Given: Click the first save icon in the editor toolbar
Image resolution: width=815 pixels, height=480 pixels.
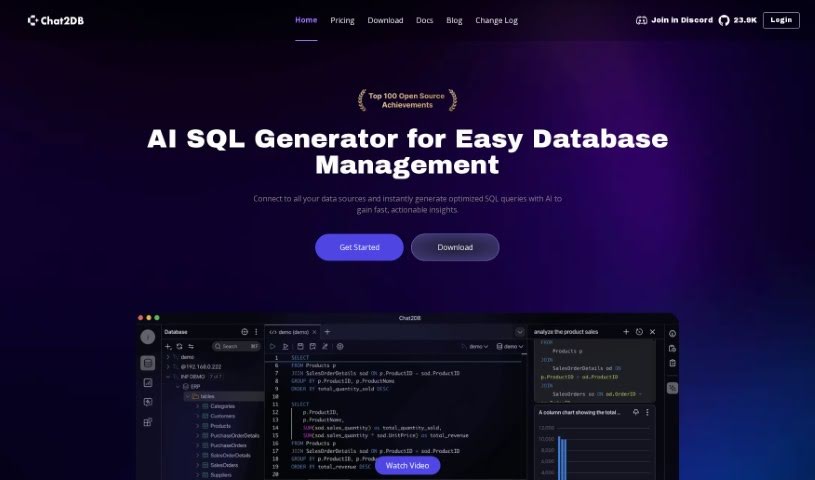Looking at the screenshot, I should click(300, 346).
